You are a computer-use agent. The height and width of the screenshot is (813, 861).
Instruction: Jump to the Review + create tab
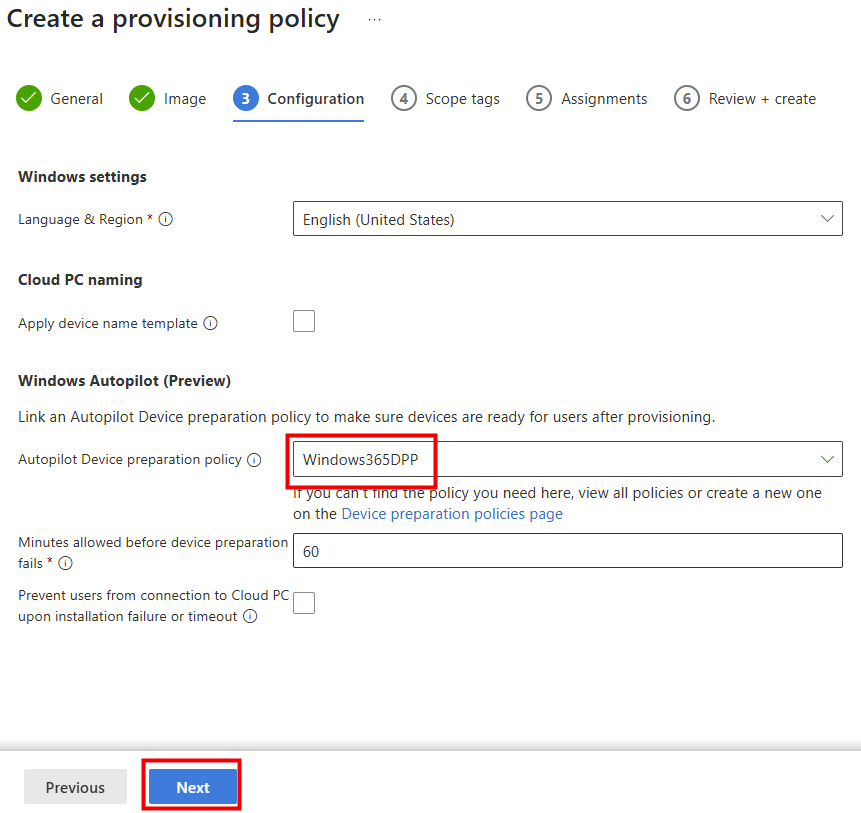coord(745,99)
